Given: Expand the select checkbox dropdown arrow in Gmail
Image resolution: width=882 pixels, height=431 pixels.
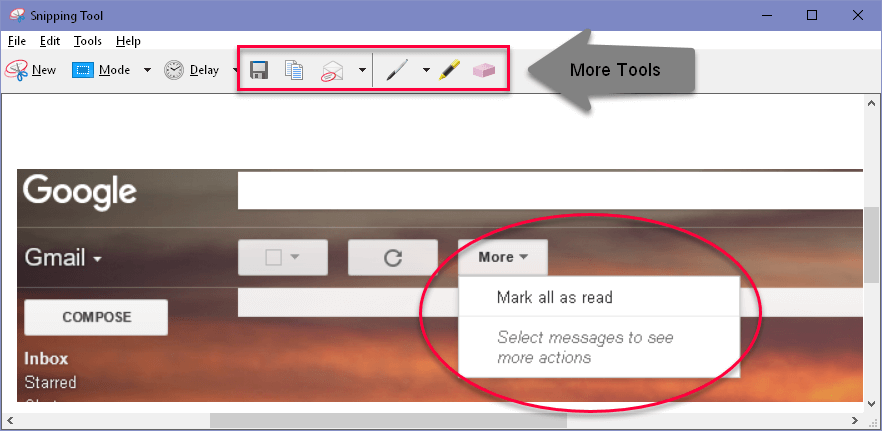Looking at the screenshot, I should 295,258.
